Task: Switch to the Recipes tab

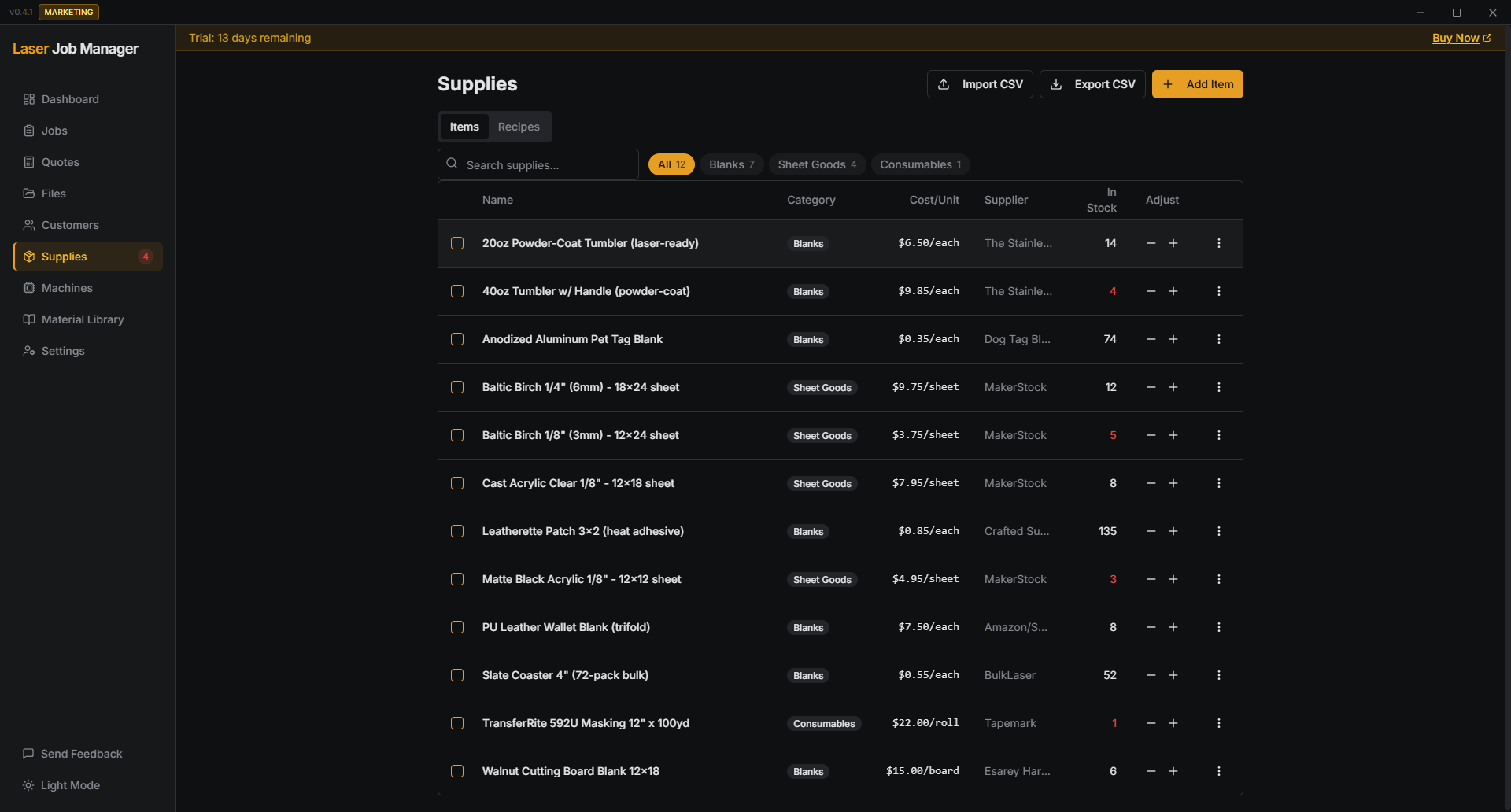Action: tap(519, 127)
